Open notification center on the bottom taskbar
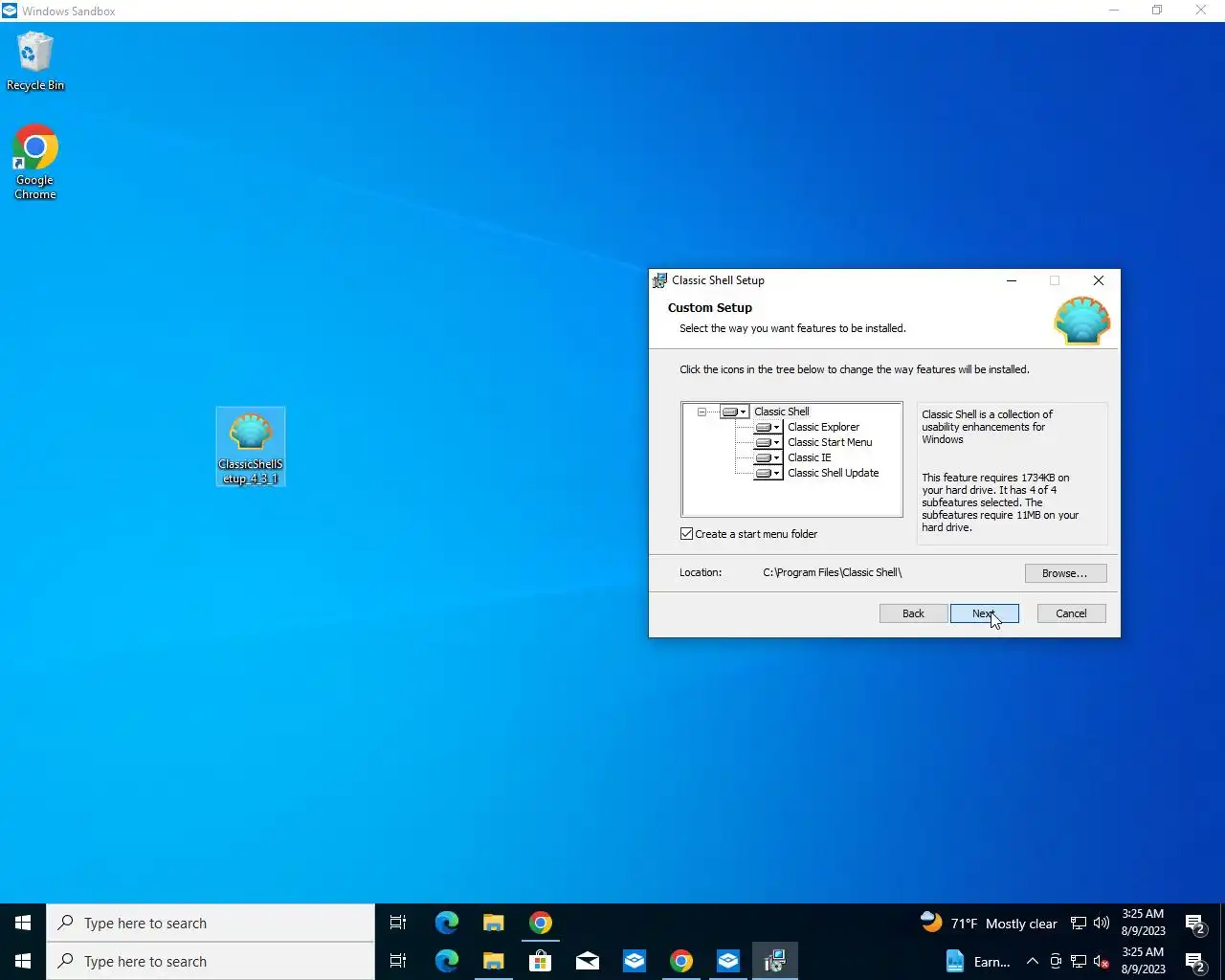 pyautogui.click(x=1195, y=961)
